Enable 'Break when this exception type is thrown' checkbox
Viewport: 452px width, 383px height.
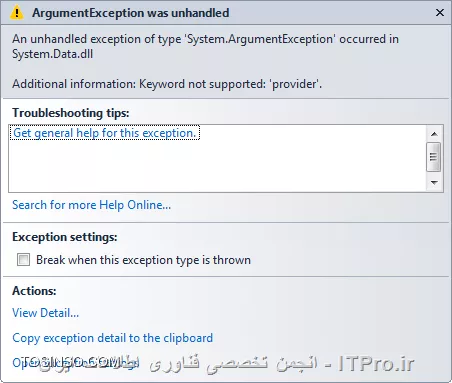(x=23, y=259)
